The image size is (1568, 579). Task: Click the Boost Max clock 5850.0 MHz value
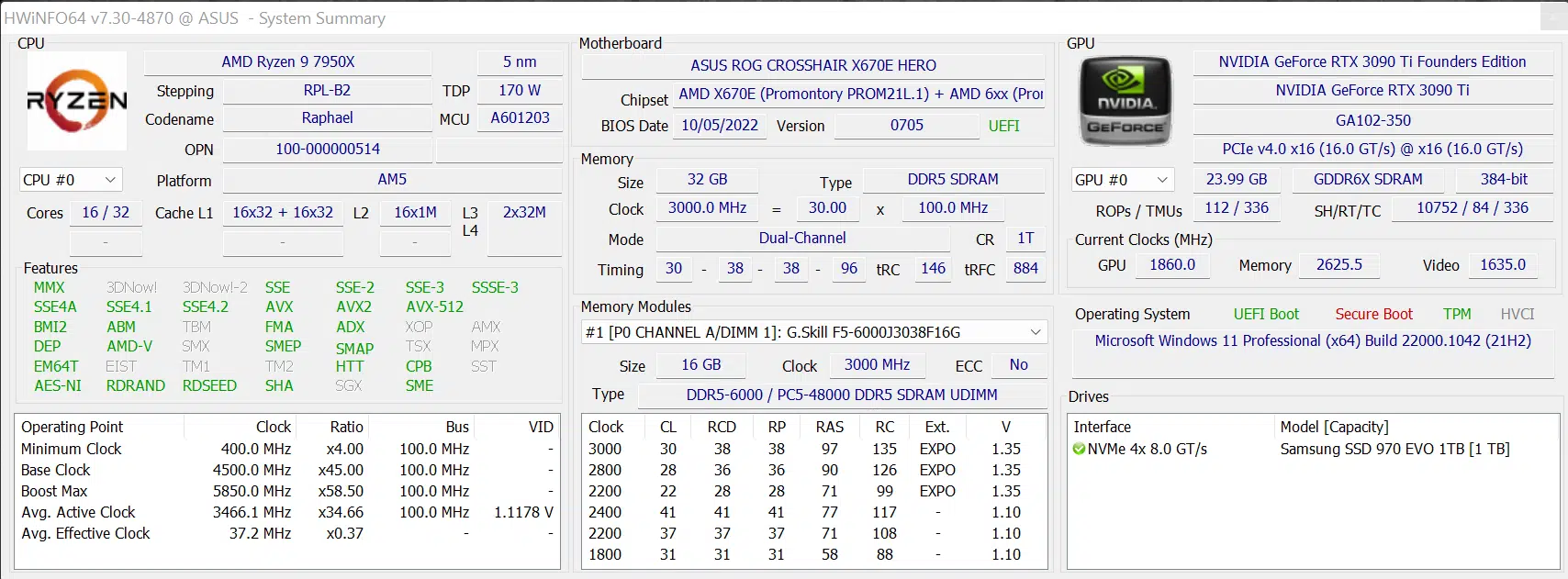point(252,492)
